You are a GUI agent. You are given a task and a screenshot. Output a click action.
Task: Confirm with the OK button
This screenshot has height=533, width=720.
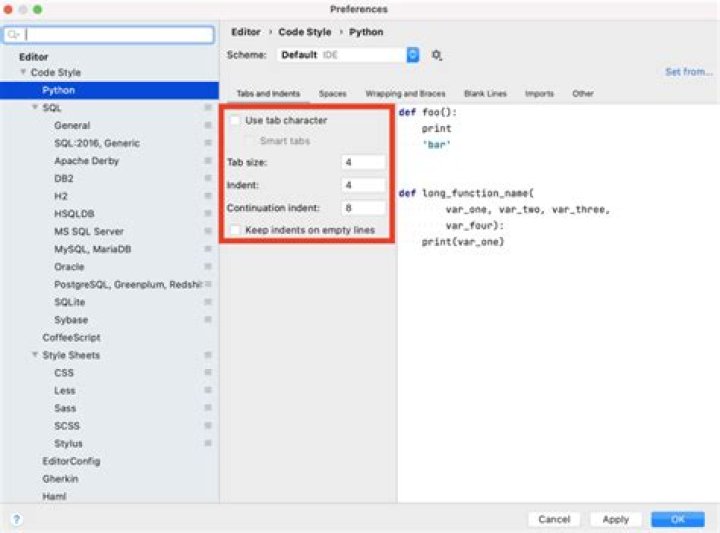tap(678, 519)
